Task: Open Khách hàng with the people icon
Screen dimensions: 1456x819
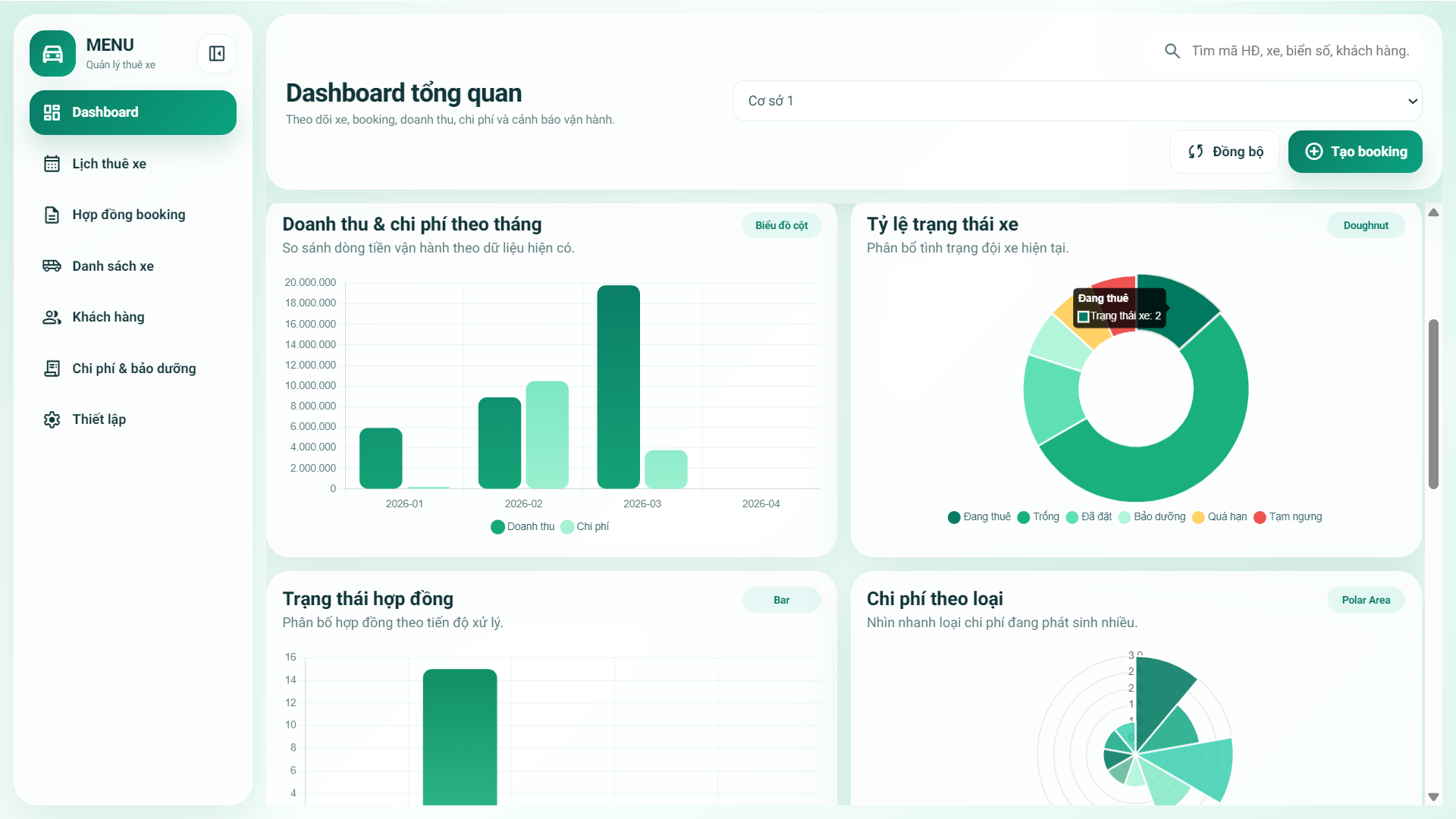Action: [x=51, y=317]
